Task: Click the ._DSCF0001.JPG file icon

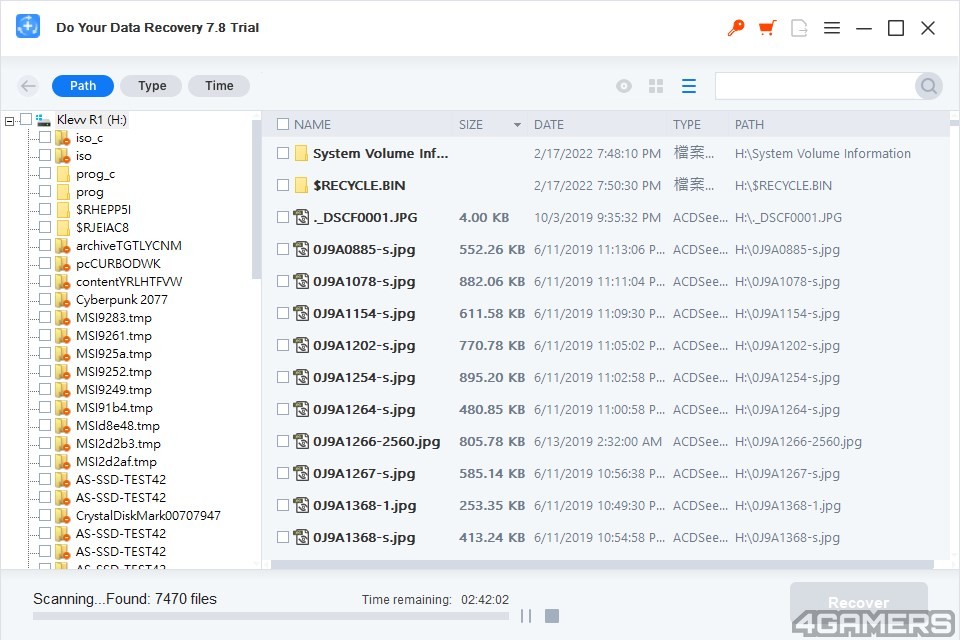Action: tap(301, 217)
